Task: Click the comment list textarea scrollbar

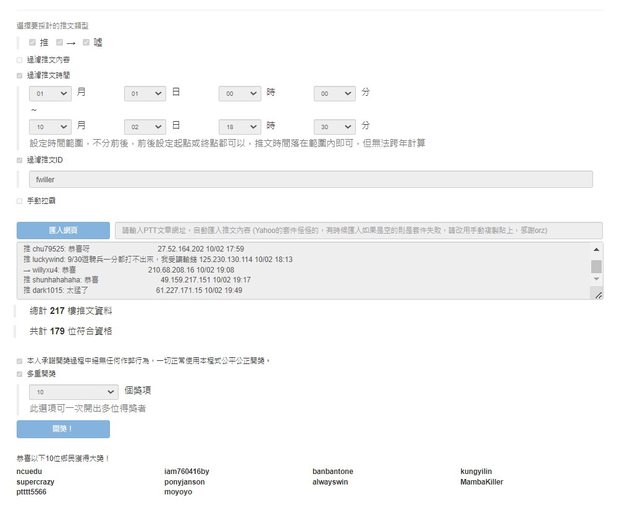Action: click(x=596, y=266)
